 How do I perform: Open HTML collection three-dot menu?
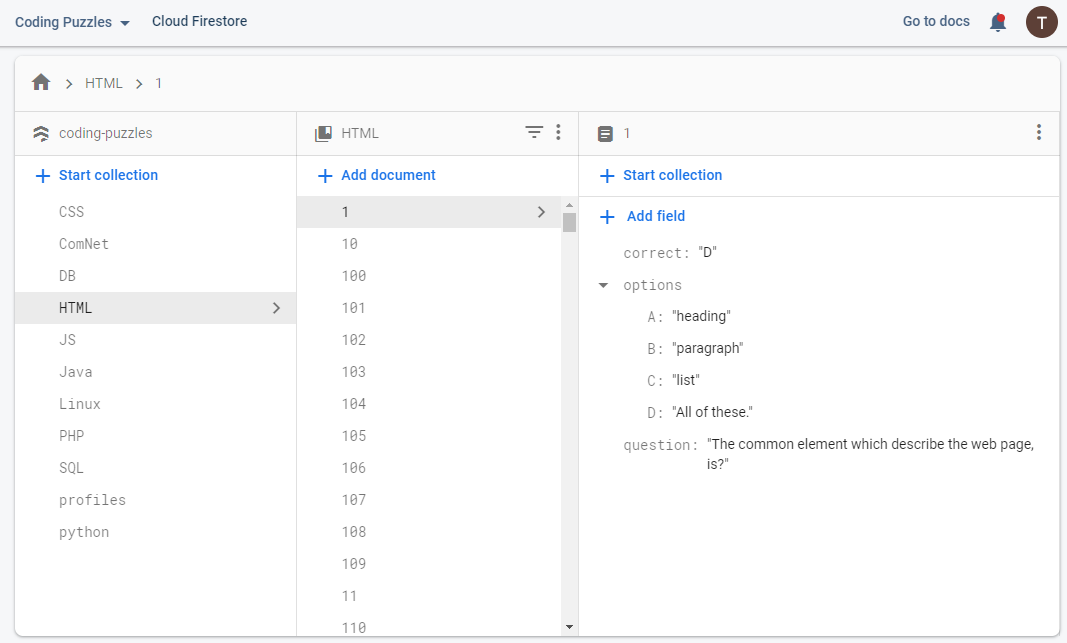[x=558, y=132]
